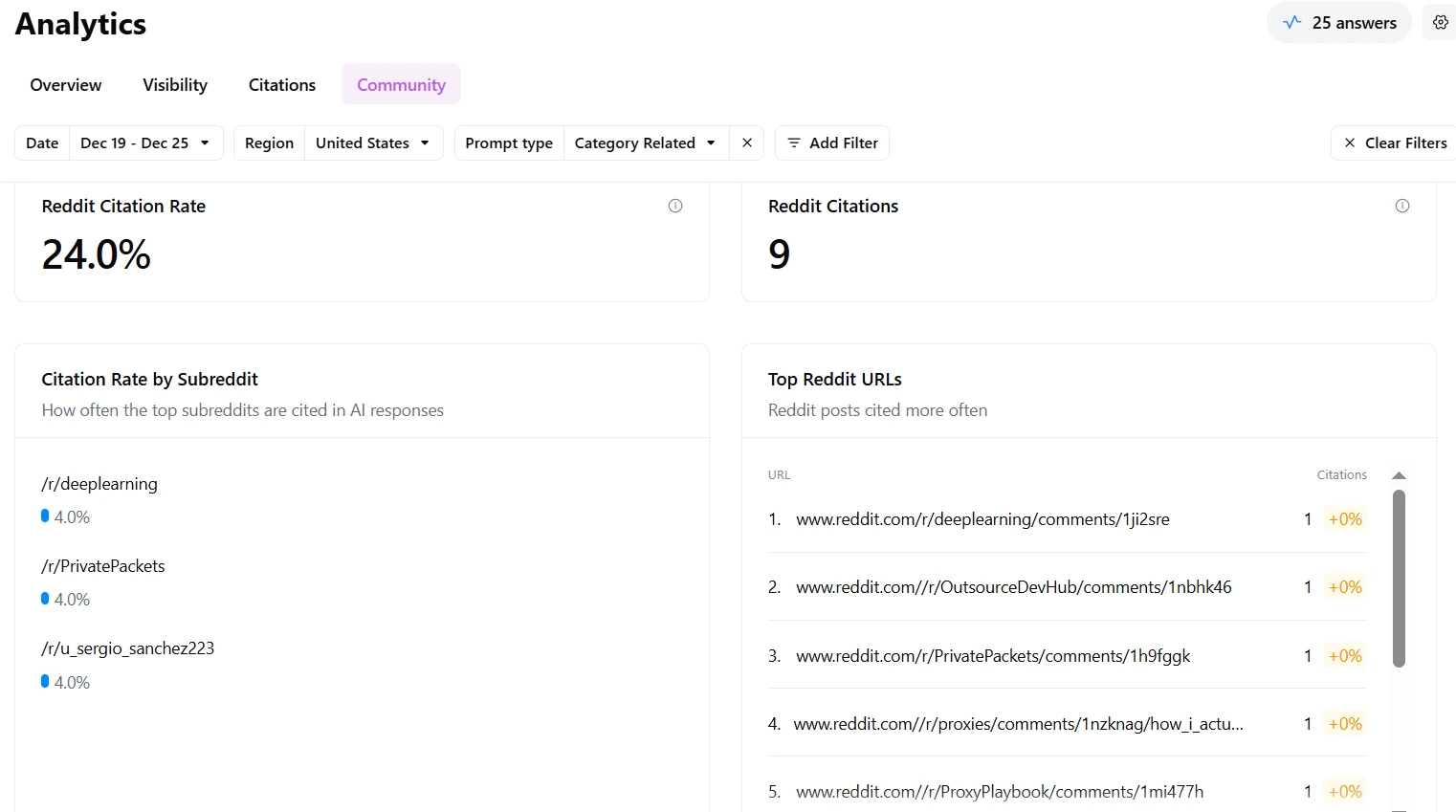Select the Community tab
The height and width of the screenshot is (812, 1456).
pos(401,84)
